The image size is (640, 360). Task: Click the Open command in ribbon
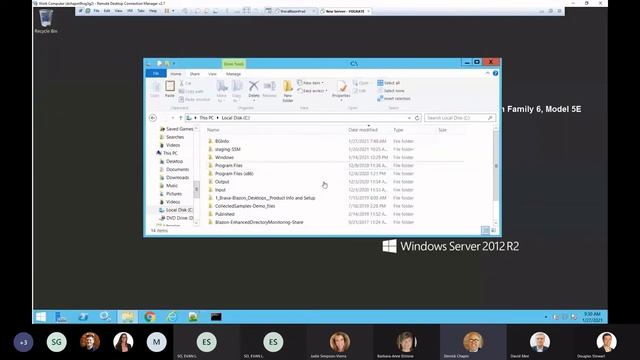[361, 83]
